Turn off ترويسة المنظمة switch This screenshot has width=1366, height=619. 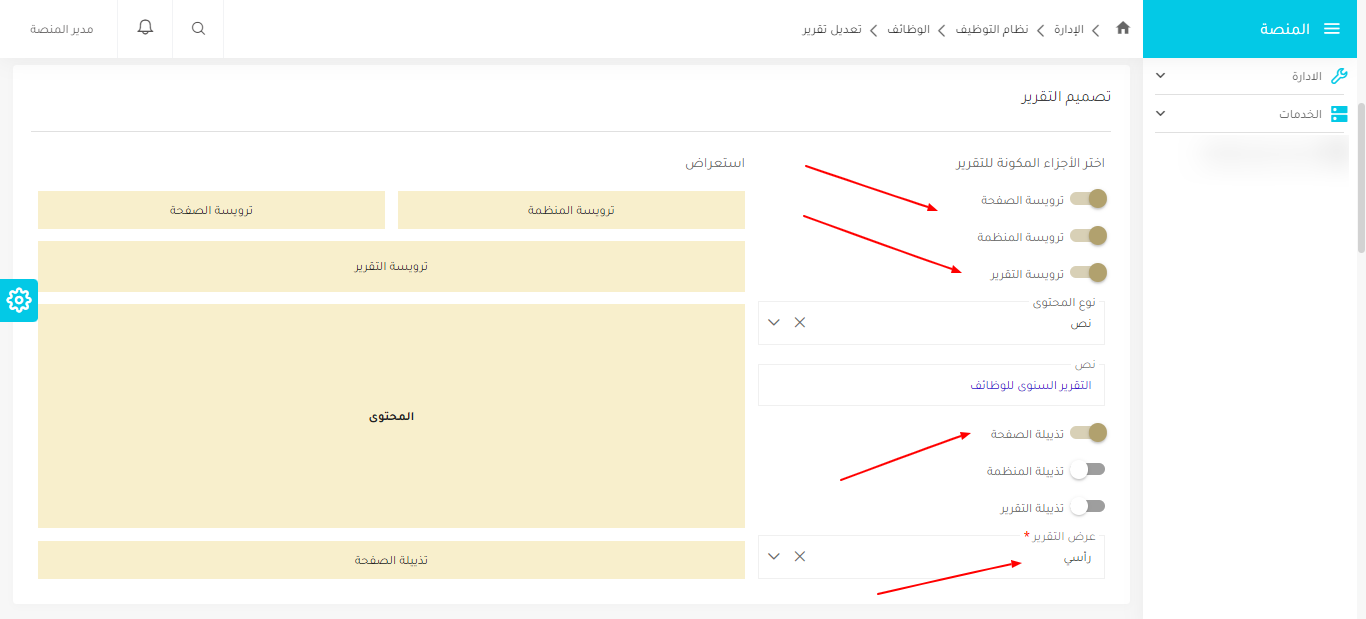(1088, 236)
